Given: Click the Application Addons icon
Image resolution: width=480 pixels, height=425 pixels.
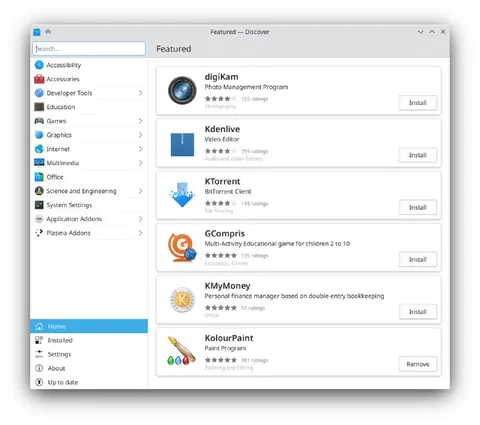Looking at the screenshot, I should click(x=39, y=219).
